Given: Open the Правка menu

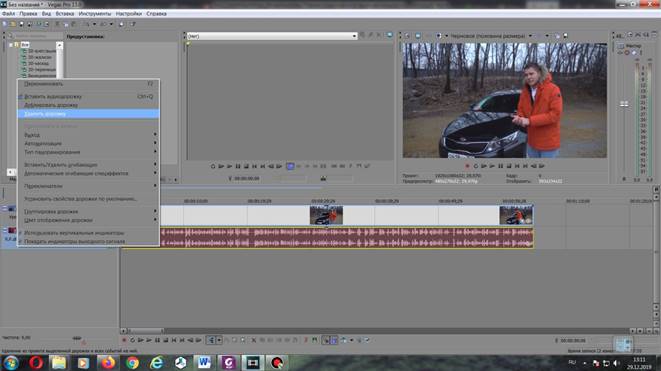Looking at the screenshot, I should [28, 14].
